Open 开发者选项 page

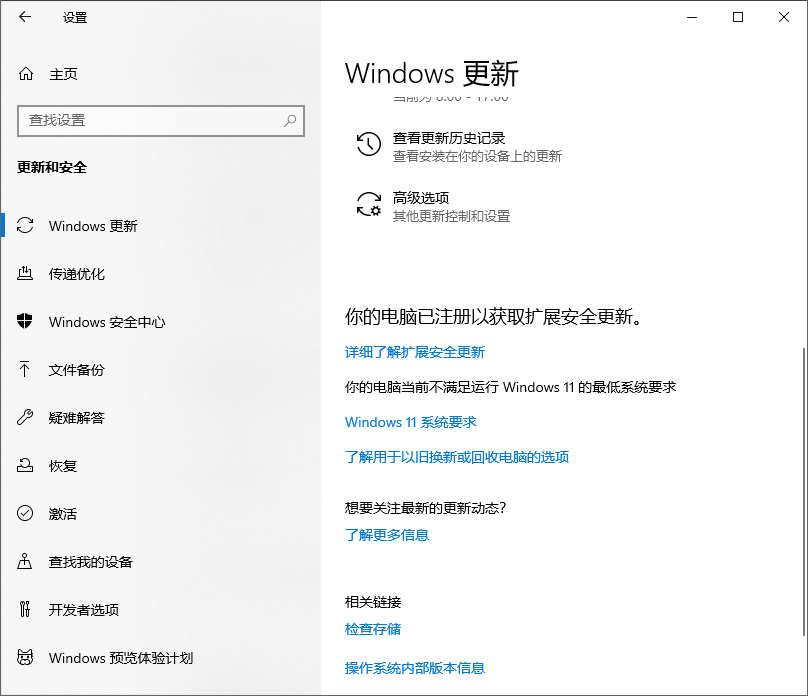160,609
